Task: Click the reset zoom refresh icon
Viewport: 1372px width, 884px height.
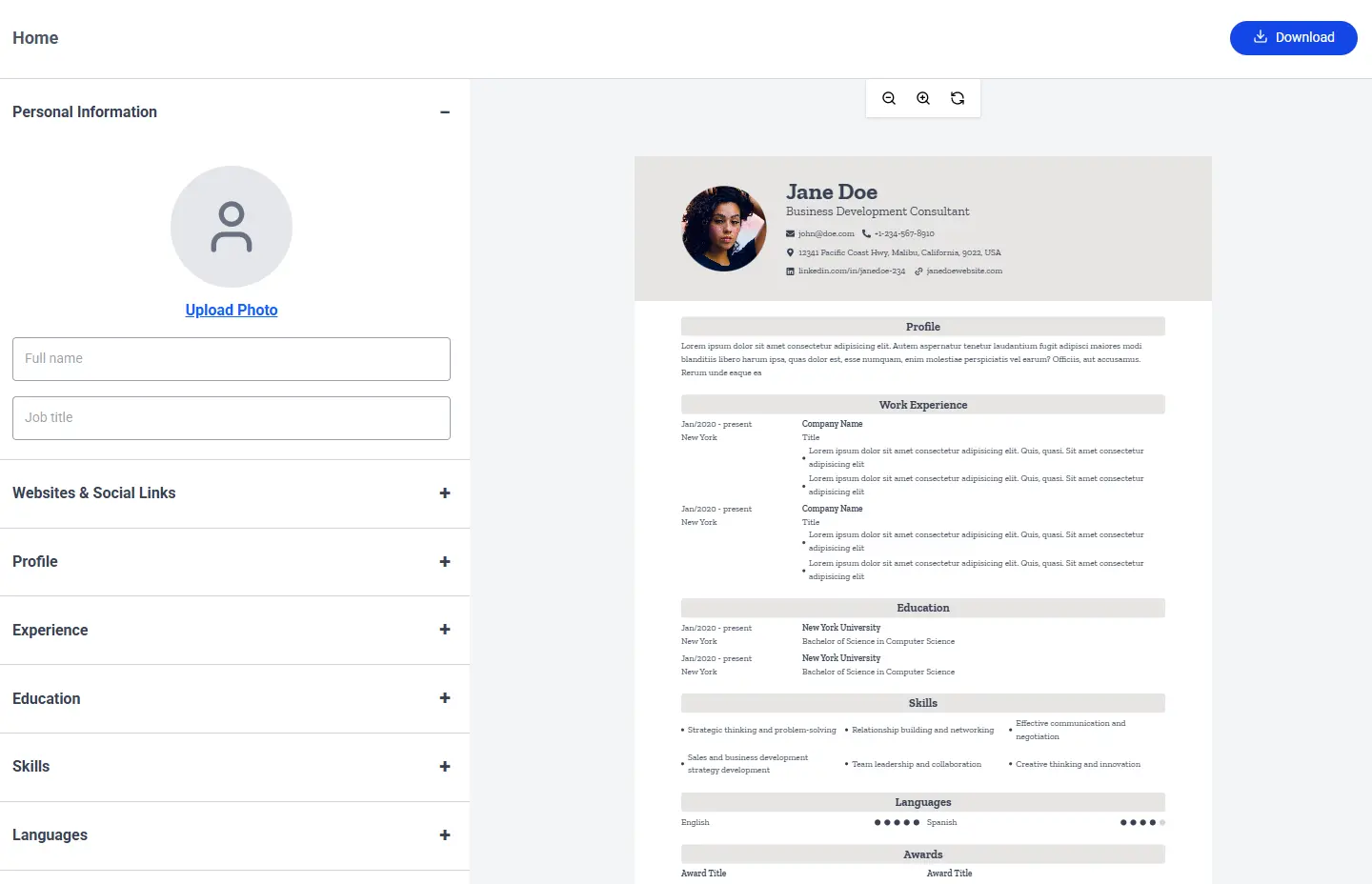Action: point(958,98)
